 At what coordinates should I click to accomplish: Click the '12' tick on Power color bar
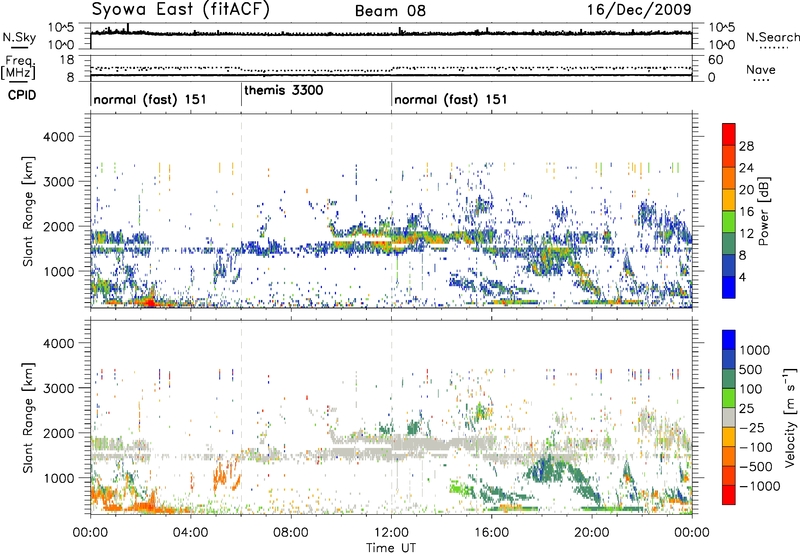[x=746, y=234]
